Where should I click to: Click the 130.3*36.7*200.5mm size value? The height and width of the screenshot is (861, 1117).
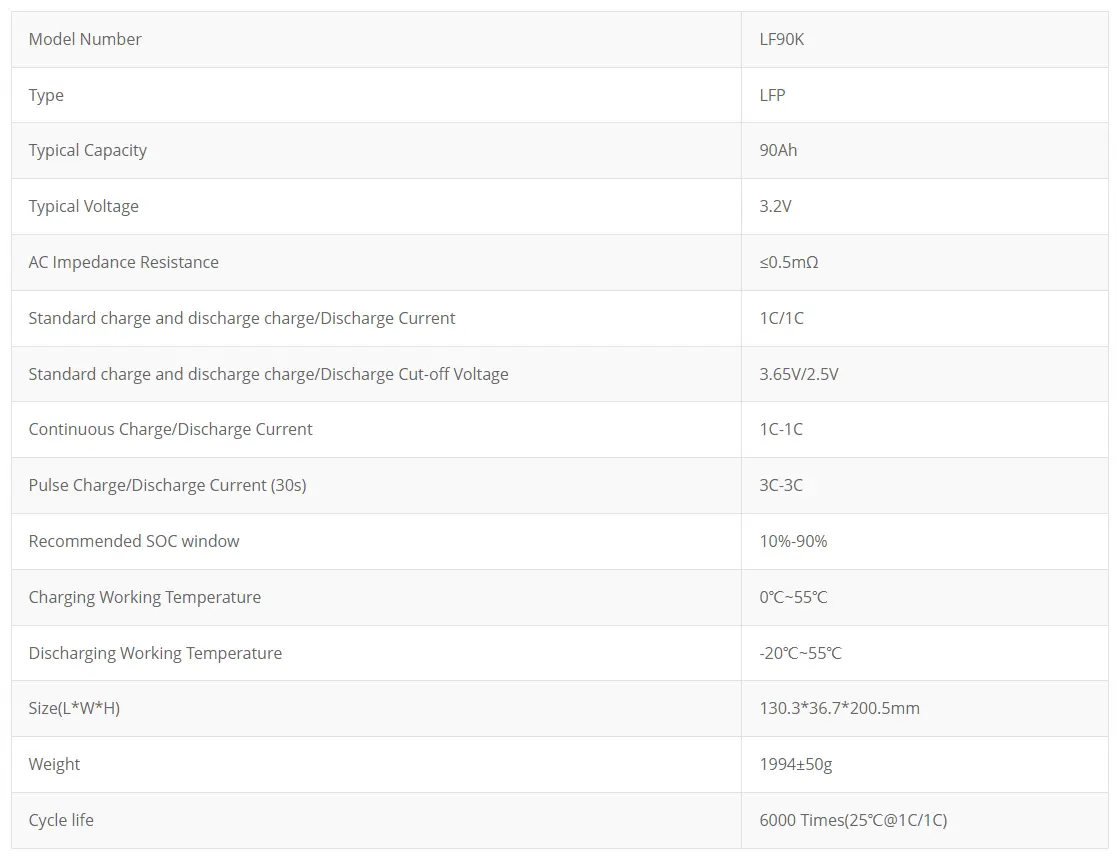(x=840, y=708)
